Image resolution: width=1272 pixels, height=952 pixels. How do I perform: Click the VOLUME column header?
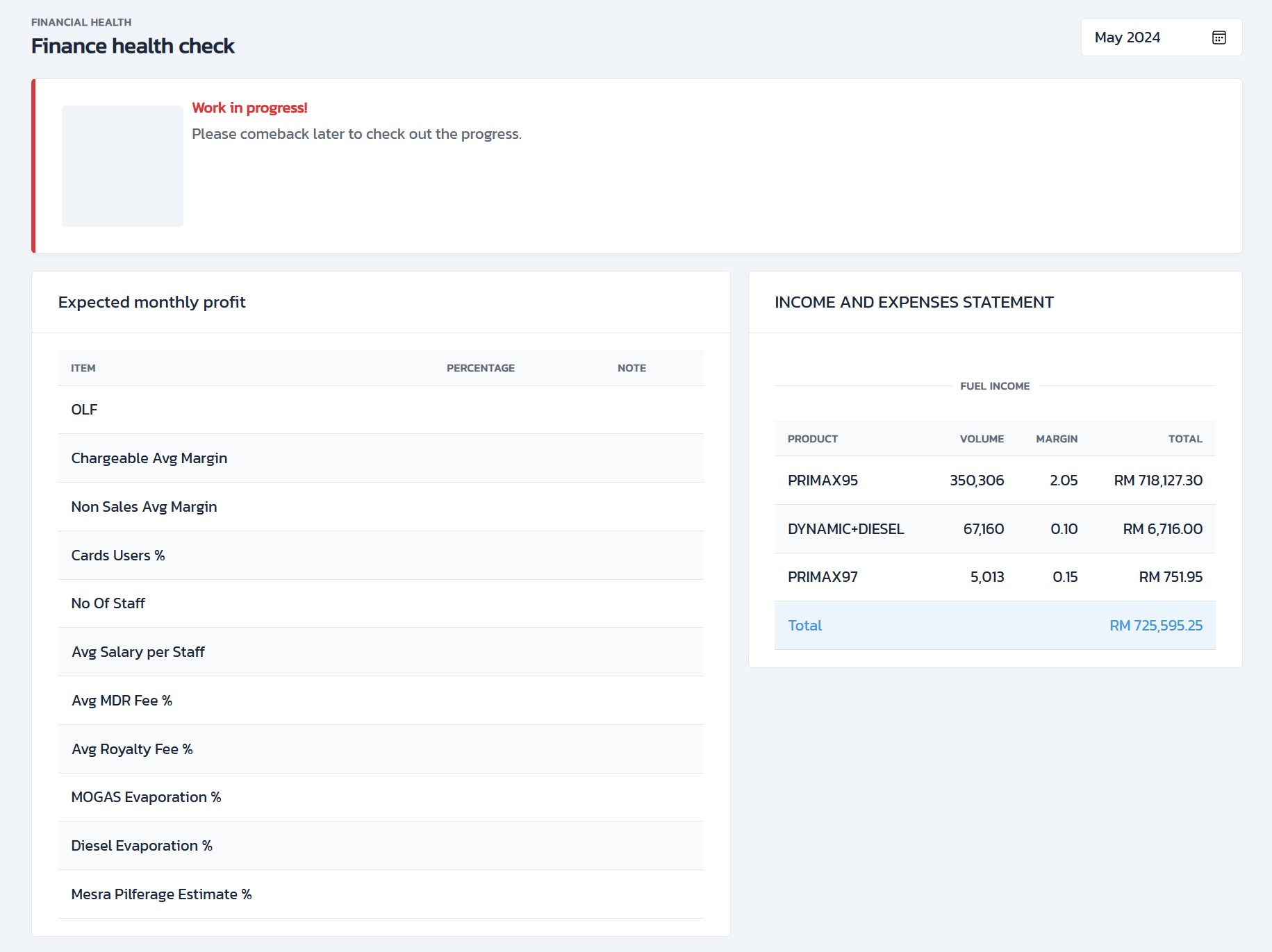[x=981, y=439]
